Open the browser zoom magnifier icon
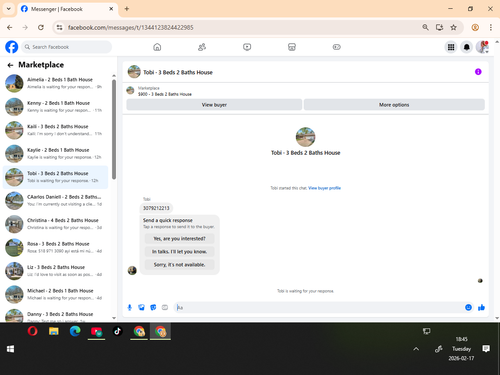This screenshot has height=375, width=500. click(425, 27)
